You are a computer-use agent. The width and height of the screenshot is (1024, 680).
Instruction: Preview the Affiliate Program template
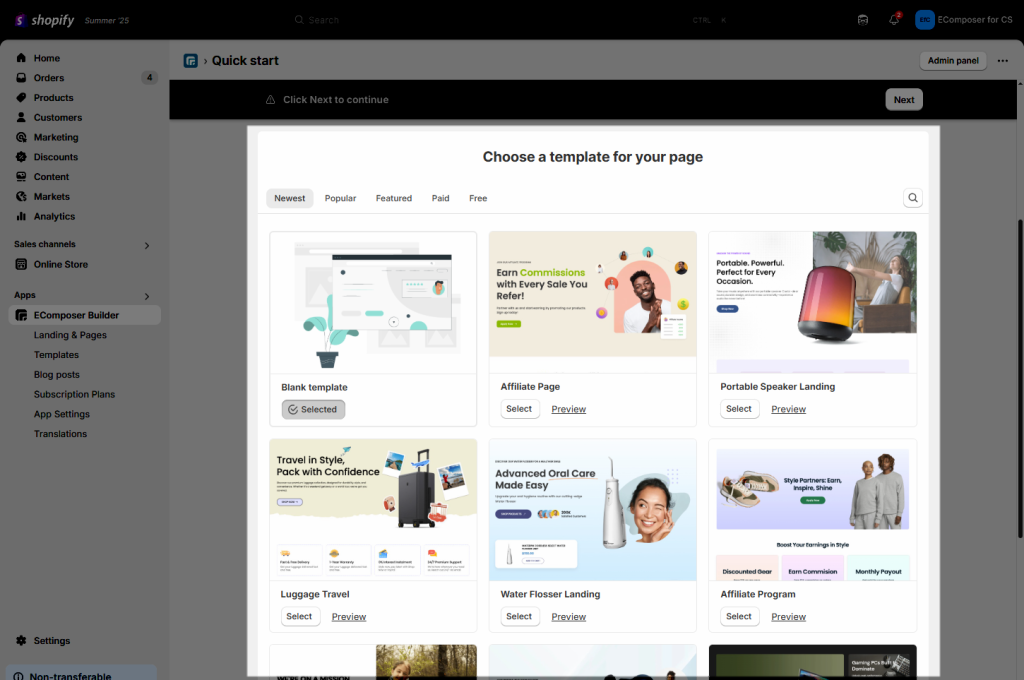click(x=788, y=617)
